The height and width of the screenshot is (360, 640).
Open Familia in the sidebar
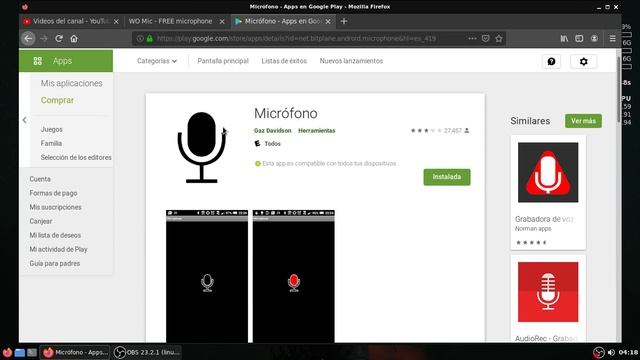point(51,143)
